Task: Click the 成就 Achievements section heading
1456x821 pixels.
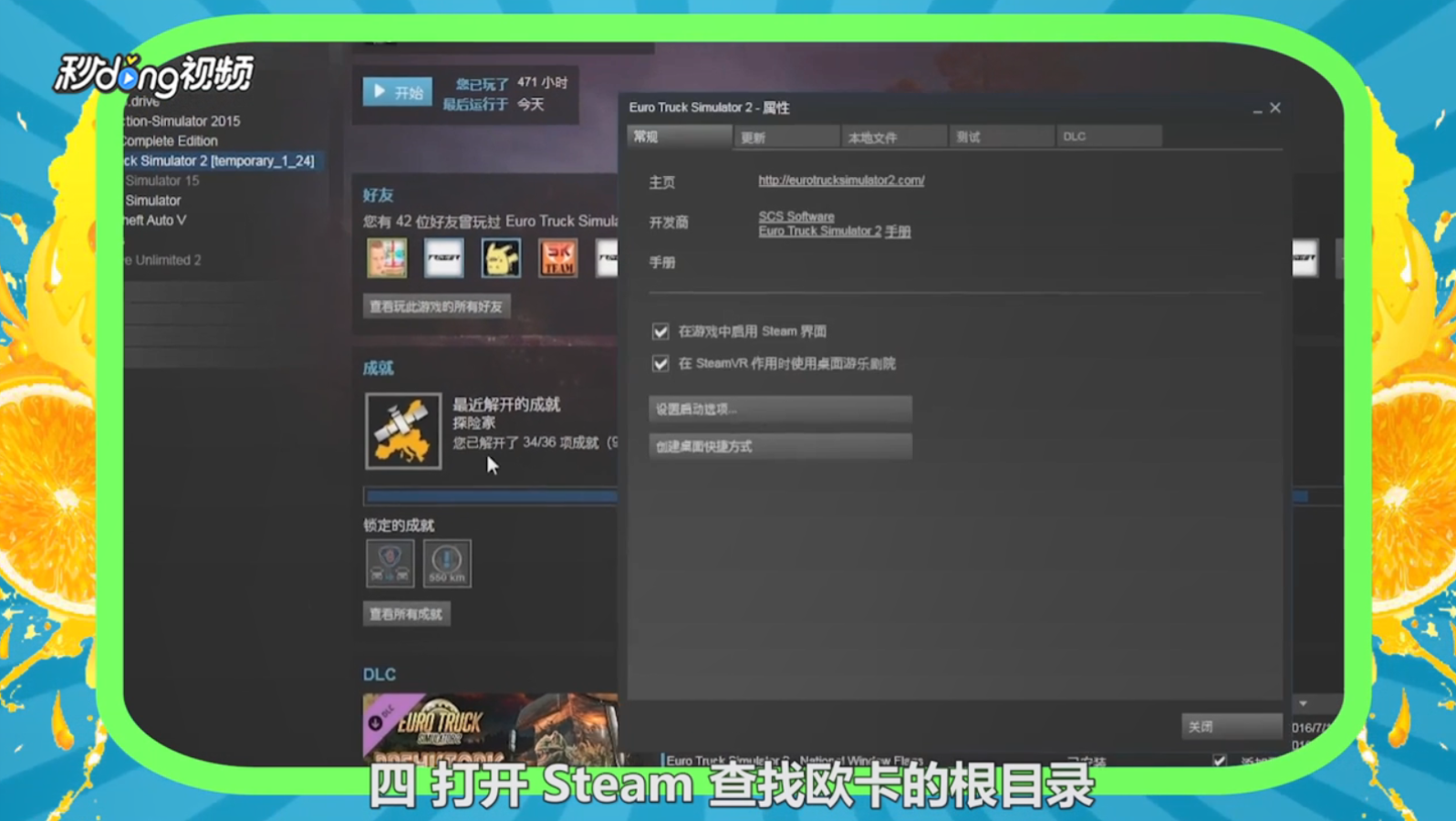Action: pyautogui.click(x=378, y=369)
